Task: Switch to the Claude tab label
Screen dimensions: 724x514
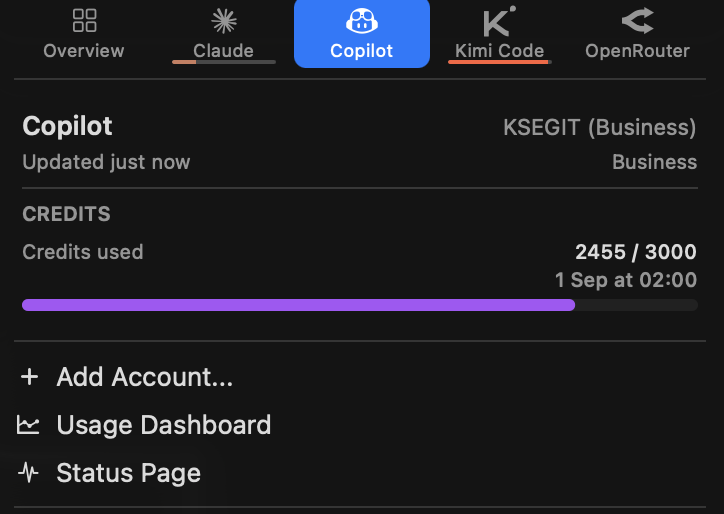Action: [223, 51]
